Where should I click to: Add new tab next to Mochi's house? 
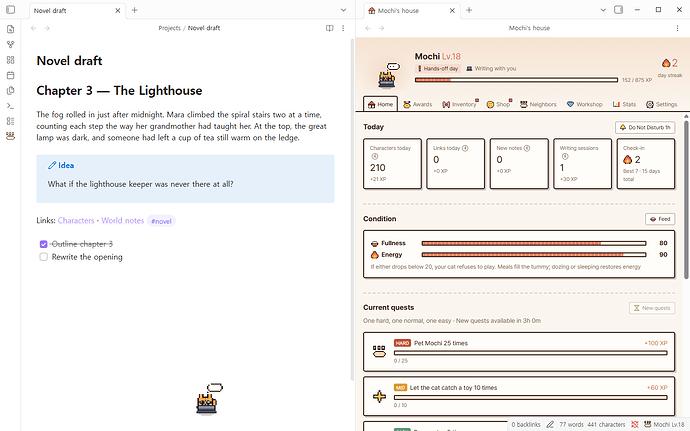(x=469, y=10)
